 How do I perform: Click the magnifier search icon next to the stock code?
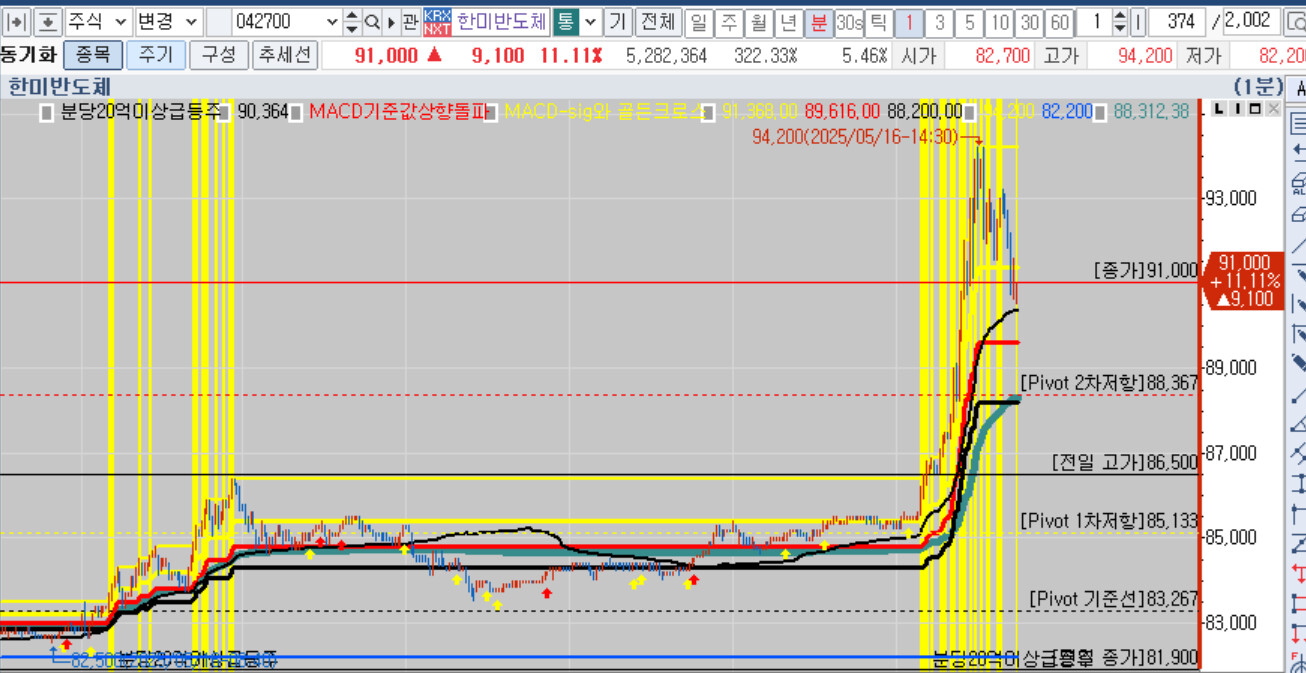point(371,21)
